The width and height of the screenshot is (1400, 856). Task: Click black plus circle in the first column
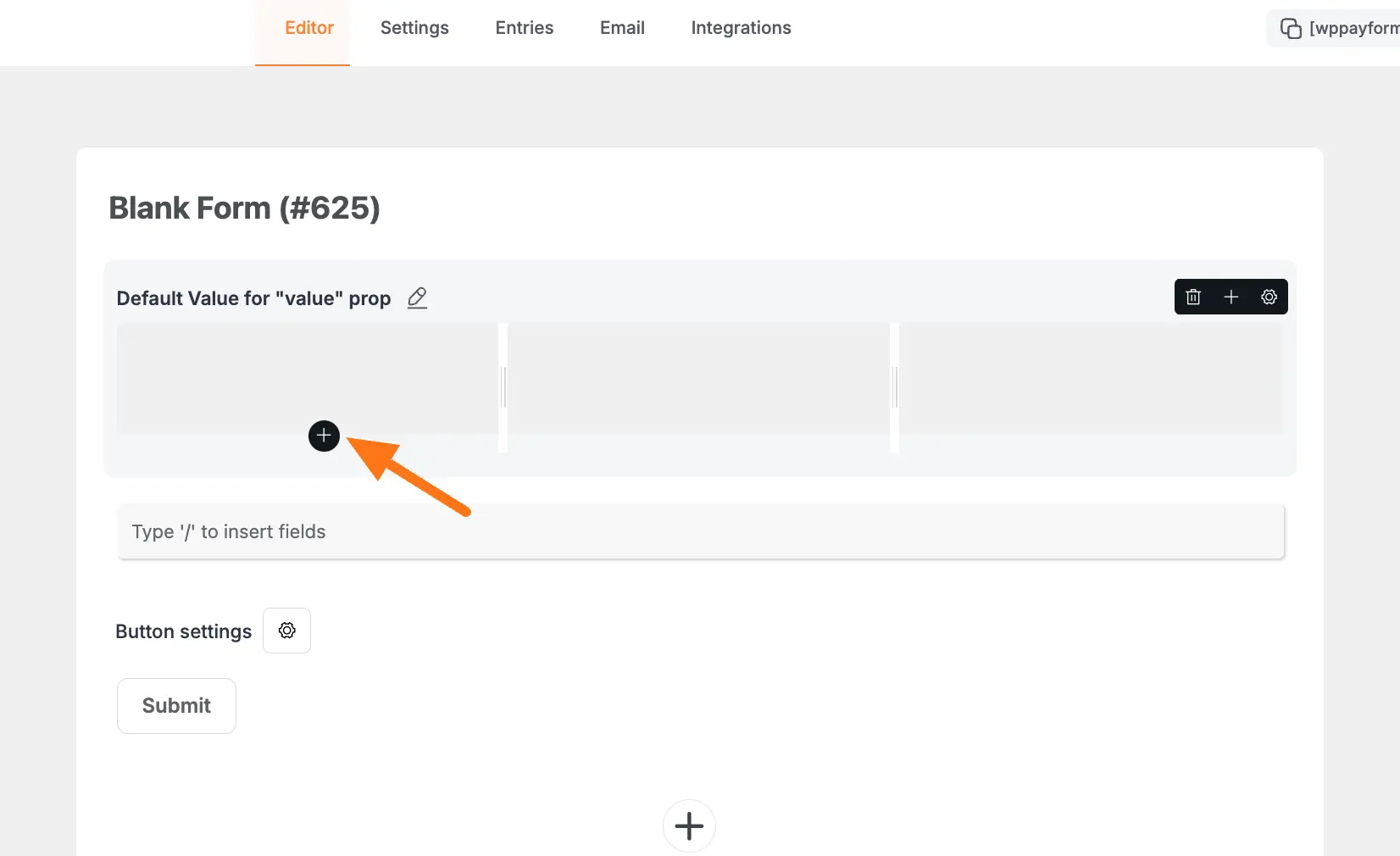pyautogui.click(x=324, y=436)
